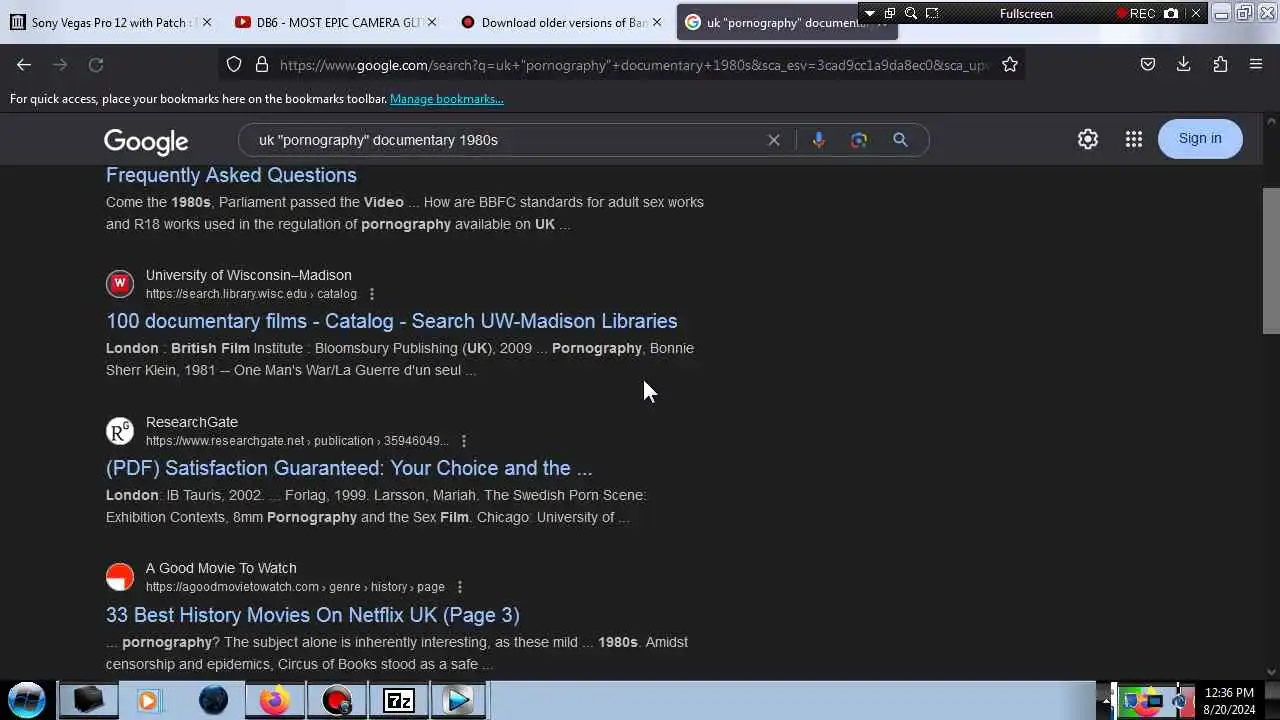Close the Sony Vegas Pro tab

(x=206, y=22)
